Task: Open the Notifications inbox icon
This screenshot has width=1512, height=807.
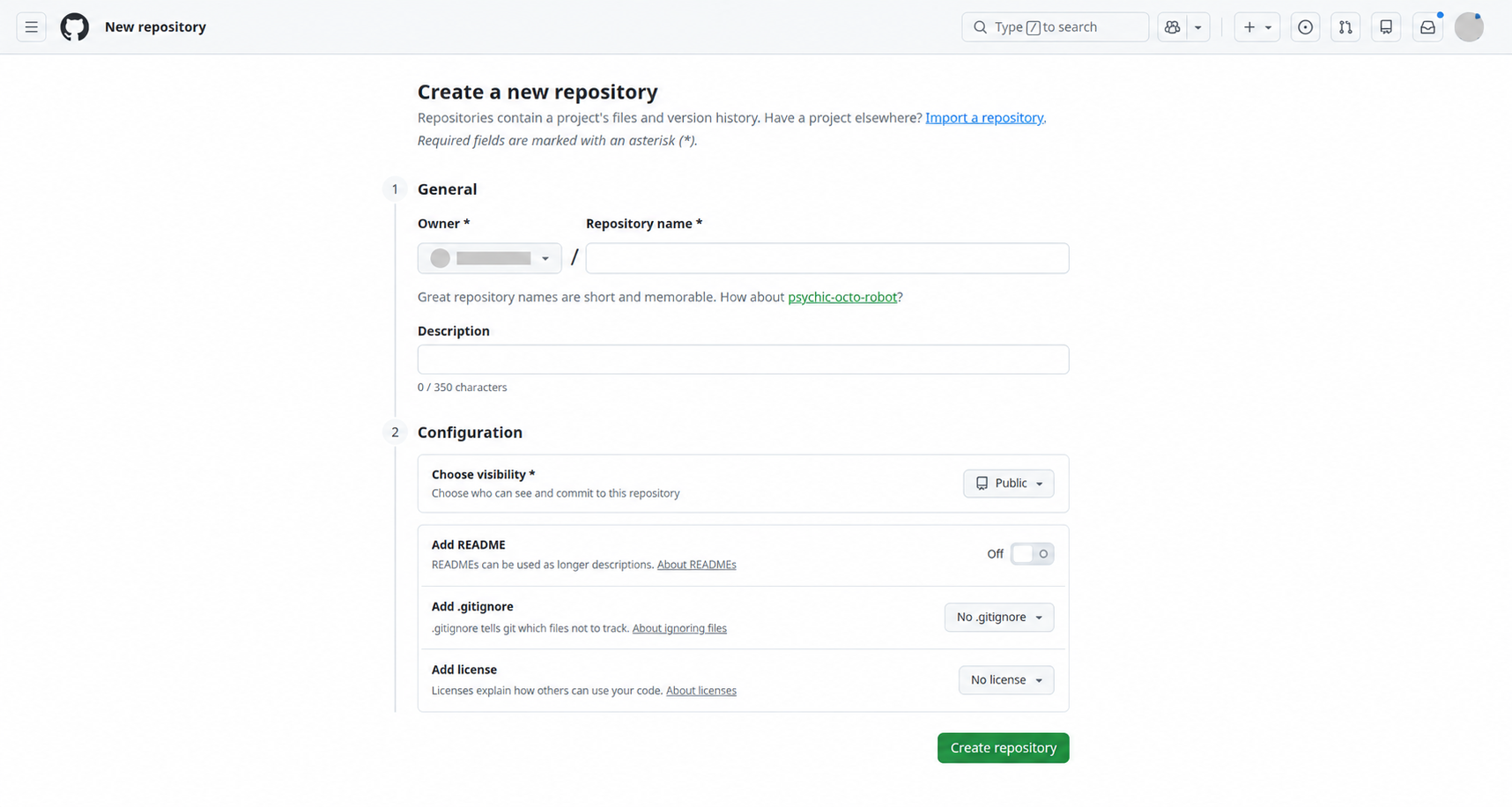Action: [x=1427, y=27]
